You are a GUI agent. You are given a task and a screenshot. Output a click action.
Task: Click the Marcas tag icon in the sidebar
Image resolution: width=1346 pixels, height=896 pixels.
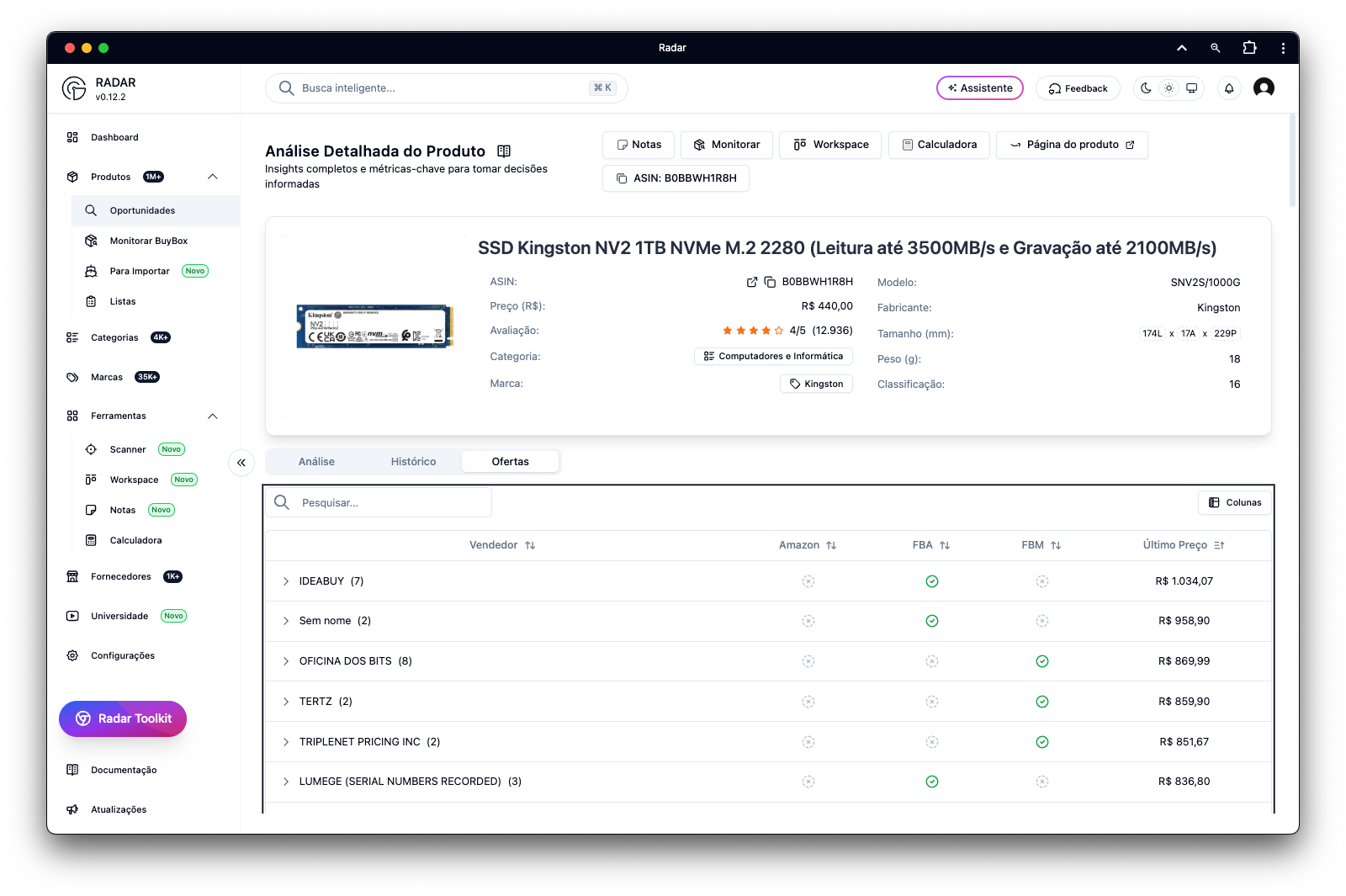72,377
